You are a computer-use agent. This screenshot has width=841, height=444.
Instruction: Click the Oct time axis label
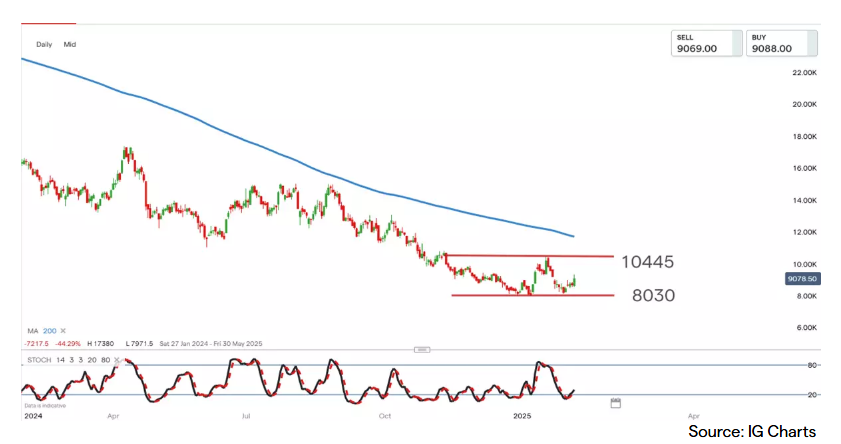click(385, 416)
